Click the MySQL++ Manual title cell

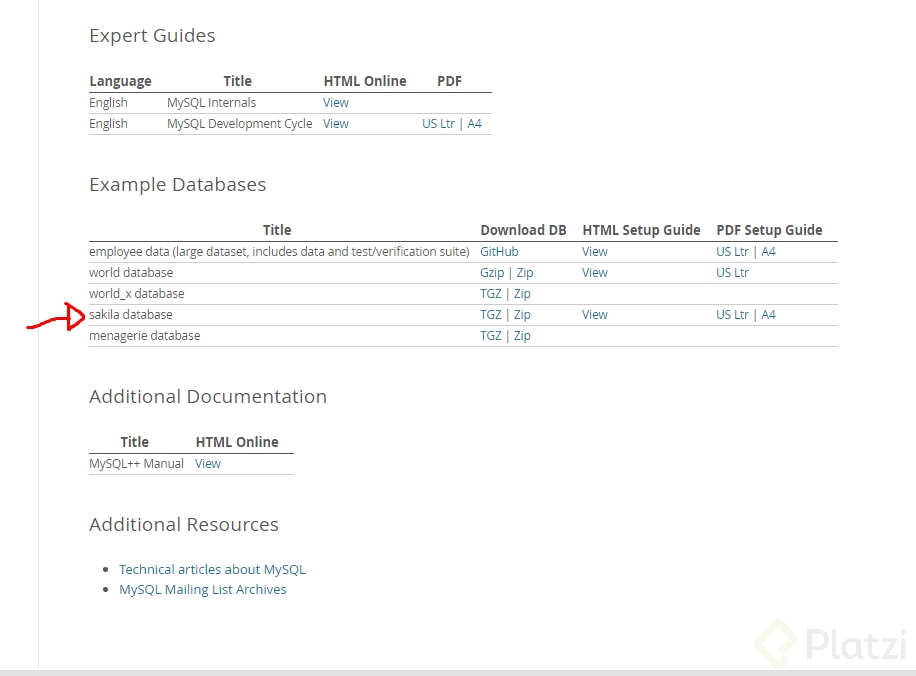point(136,464)
